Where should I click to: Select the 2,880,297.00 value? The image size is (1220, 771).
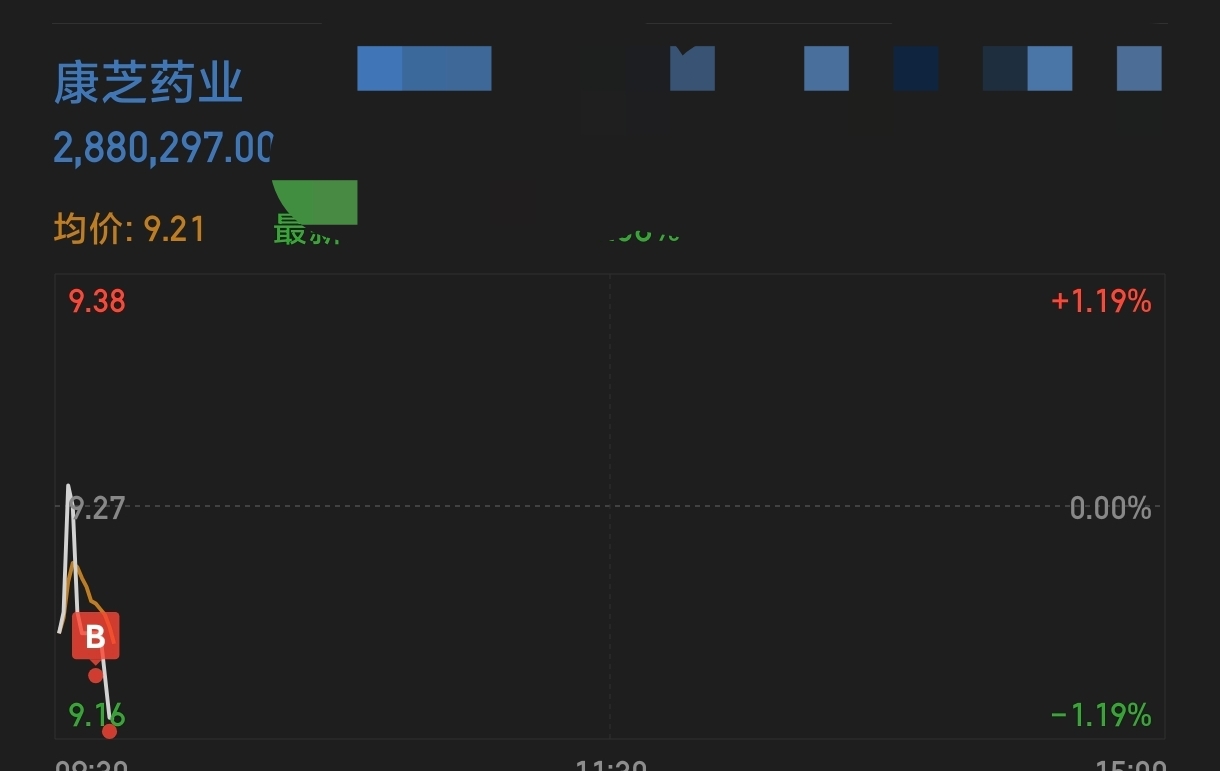point(163,149)
